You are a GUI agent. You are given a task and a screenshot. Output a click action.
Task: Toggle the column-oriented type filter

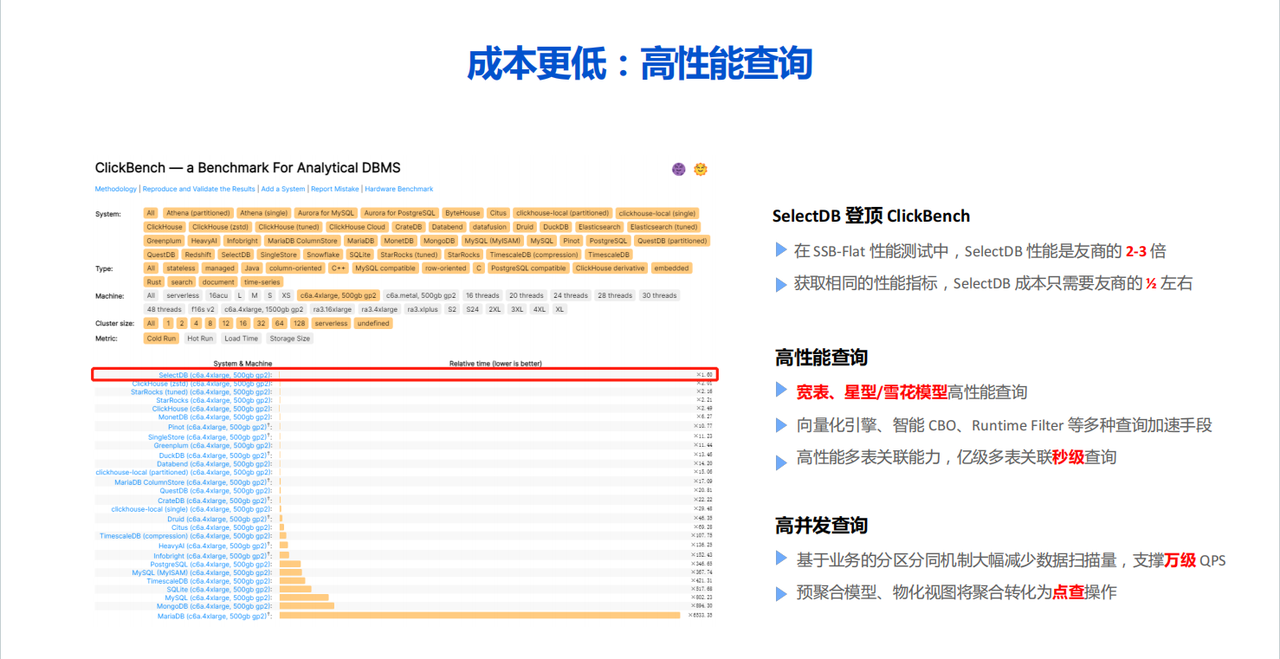click(295, 268)
